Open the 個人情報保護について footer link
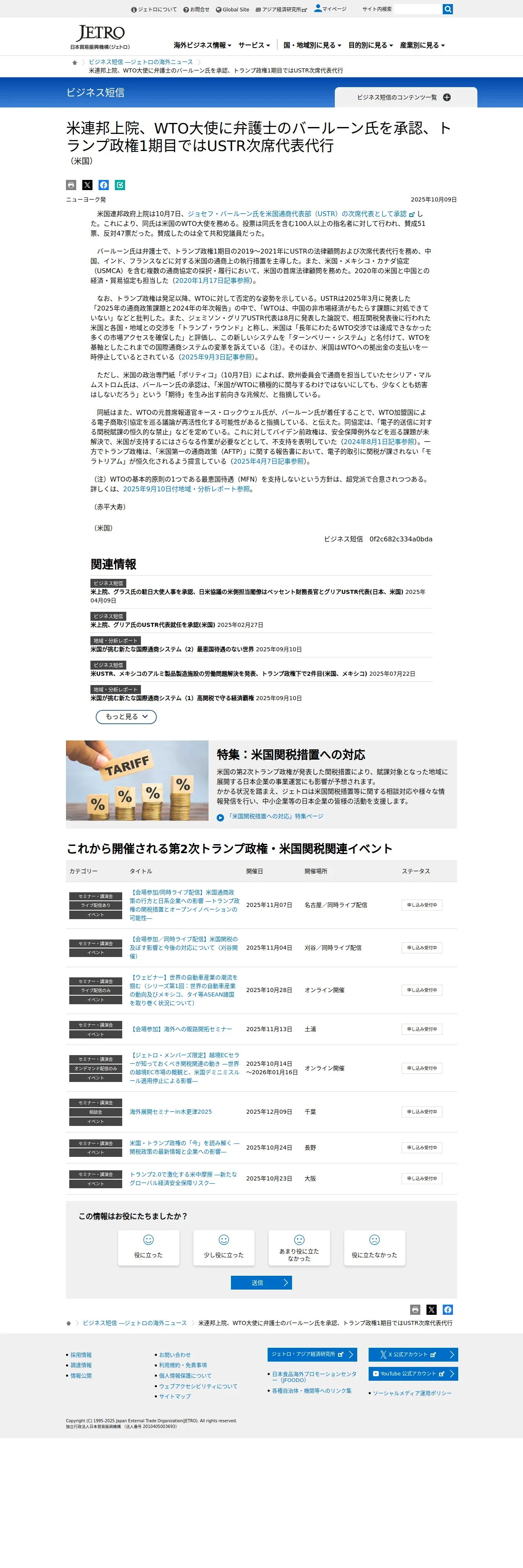Screen dimensions: 523x1568 click(x=185, y=1375)
